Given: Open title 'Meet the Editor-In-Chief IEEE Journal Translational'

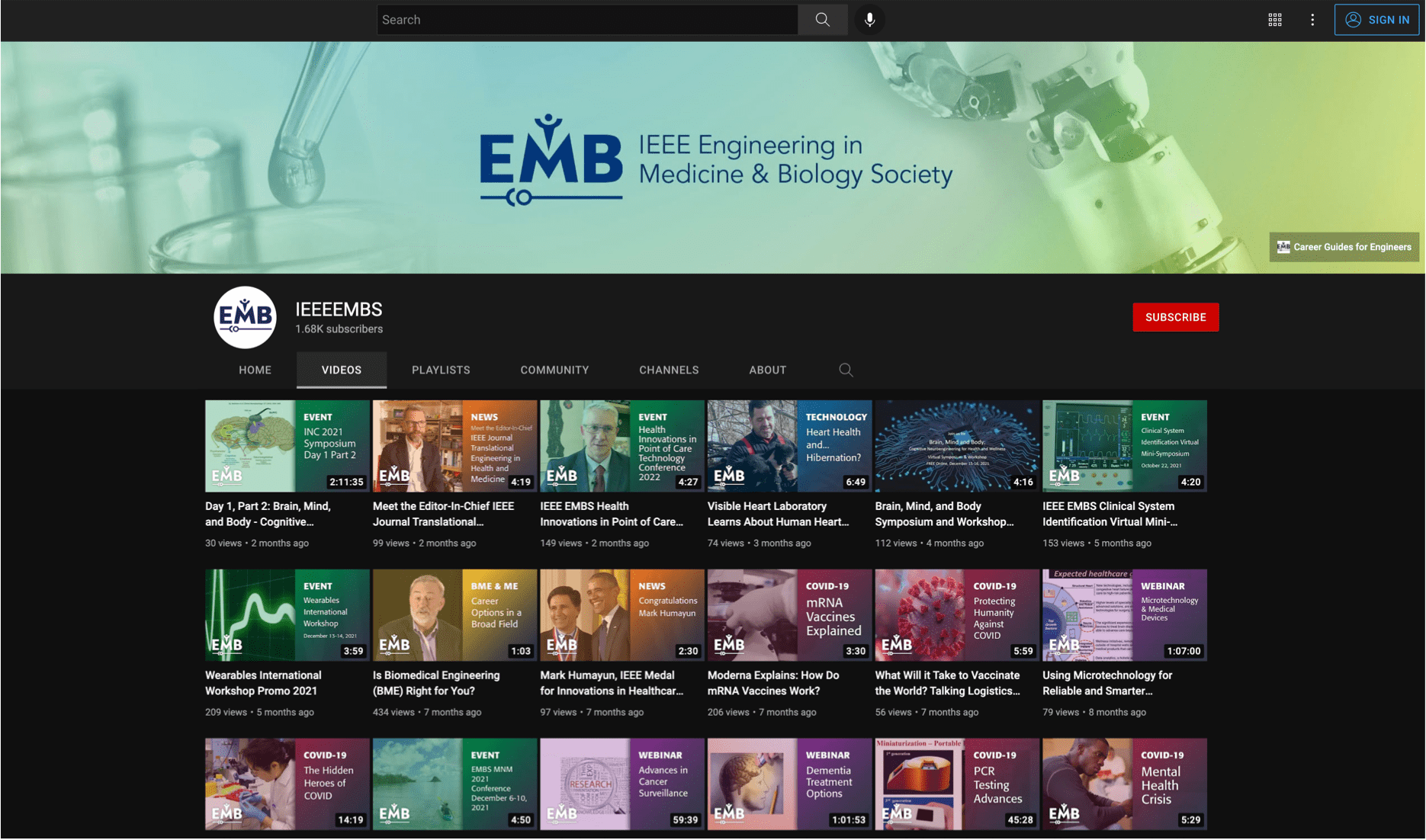Looking at the screenshot, I should point(443,514).
